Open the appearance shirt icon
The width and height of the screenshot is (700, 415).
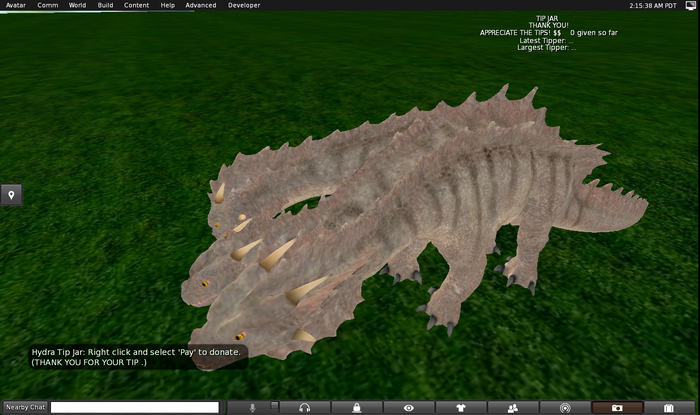(460, 407)
